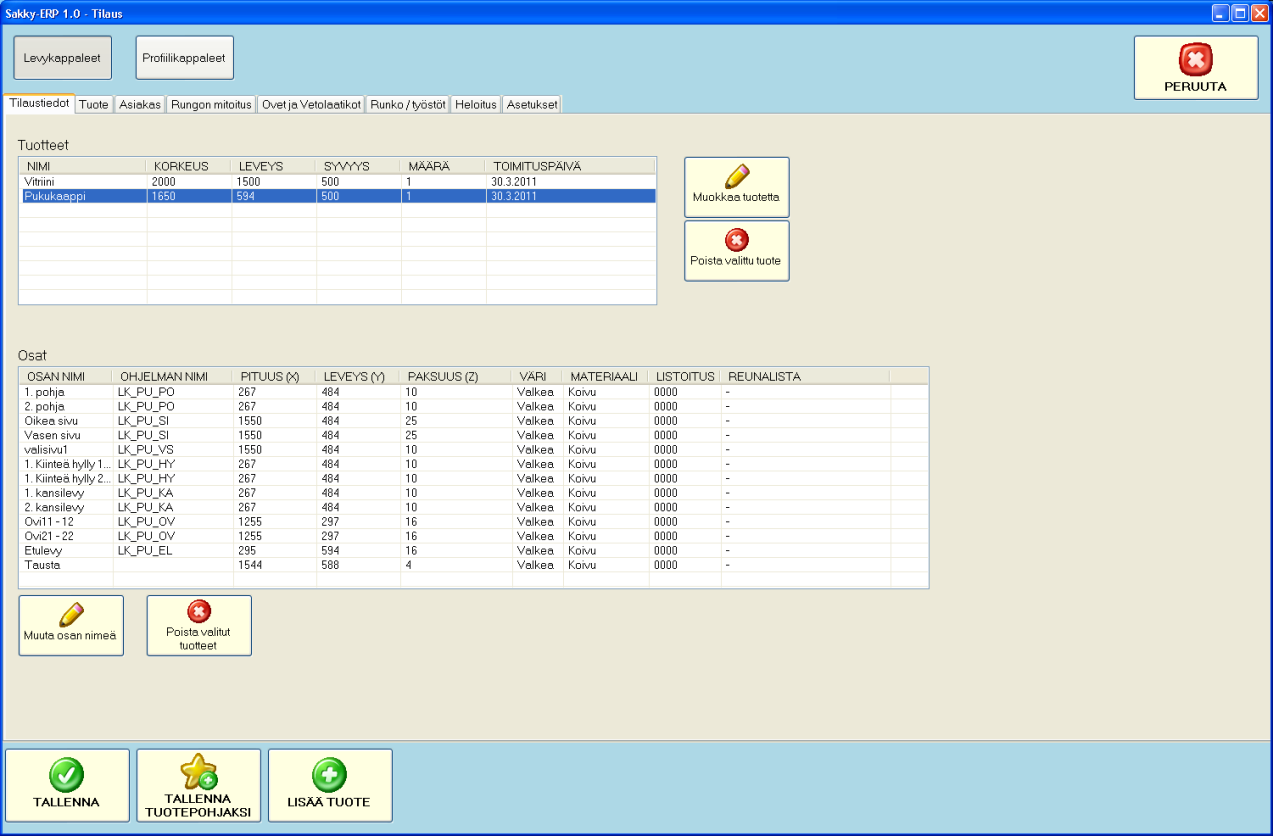This screenshot has width=1273, height=836.
Task: Open the Rungon mitoitus tab
Action: tap(212, 104)
